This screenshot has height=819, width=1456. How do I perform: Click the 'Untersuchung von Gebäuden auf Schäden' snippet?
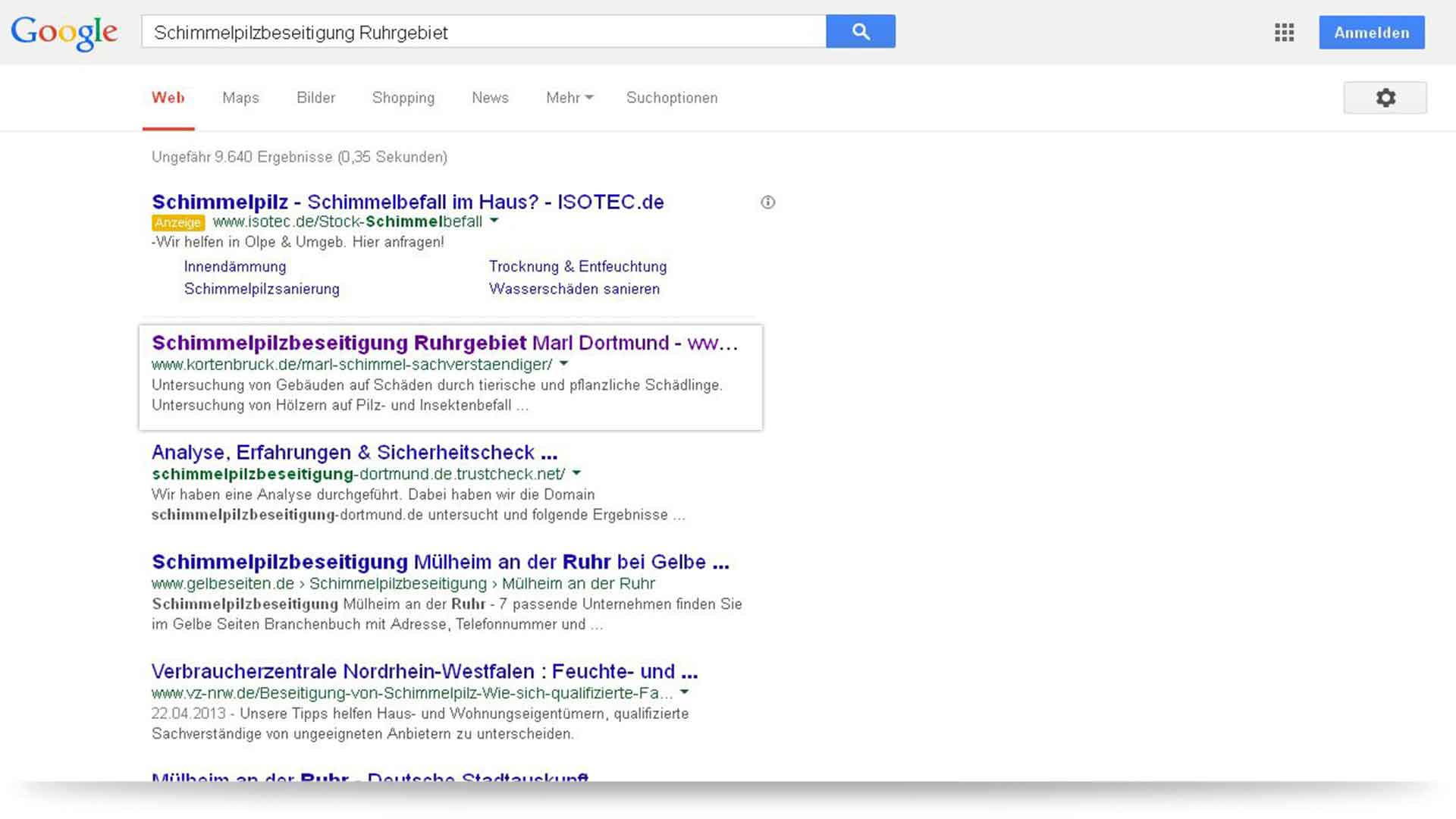click(437, 395)
